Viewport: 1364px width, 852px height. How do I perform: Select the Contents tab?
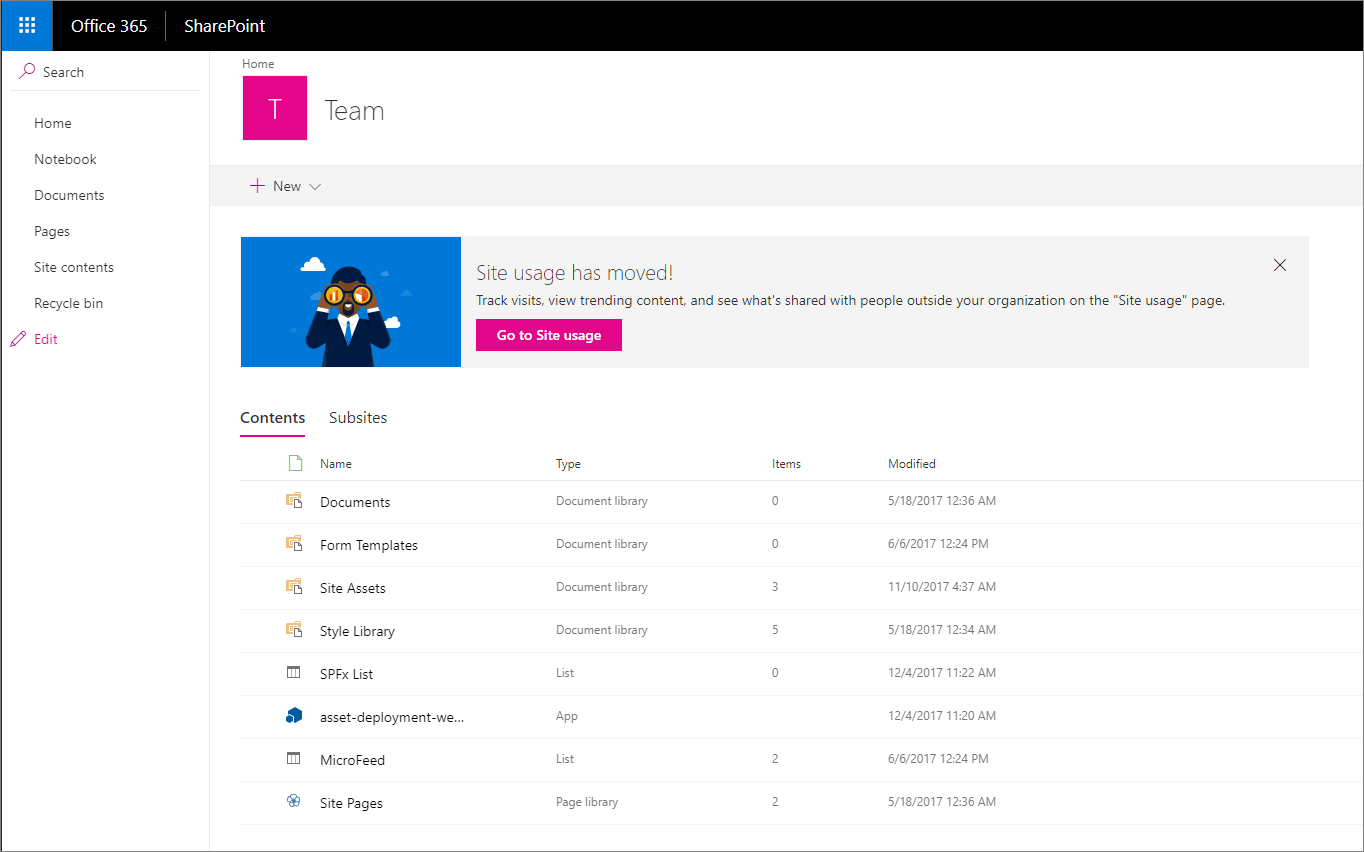pyautogui.click(x=272, y=417)
